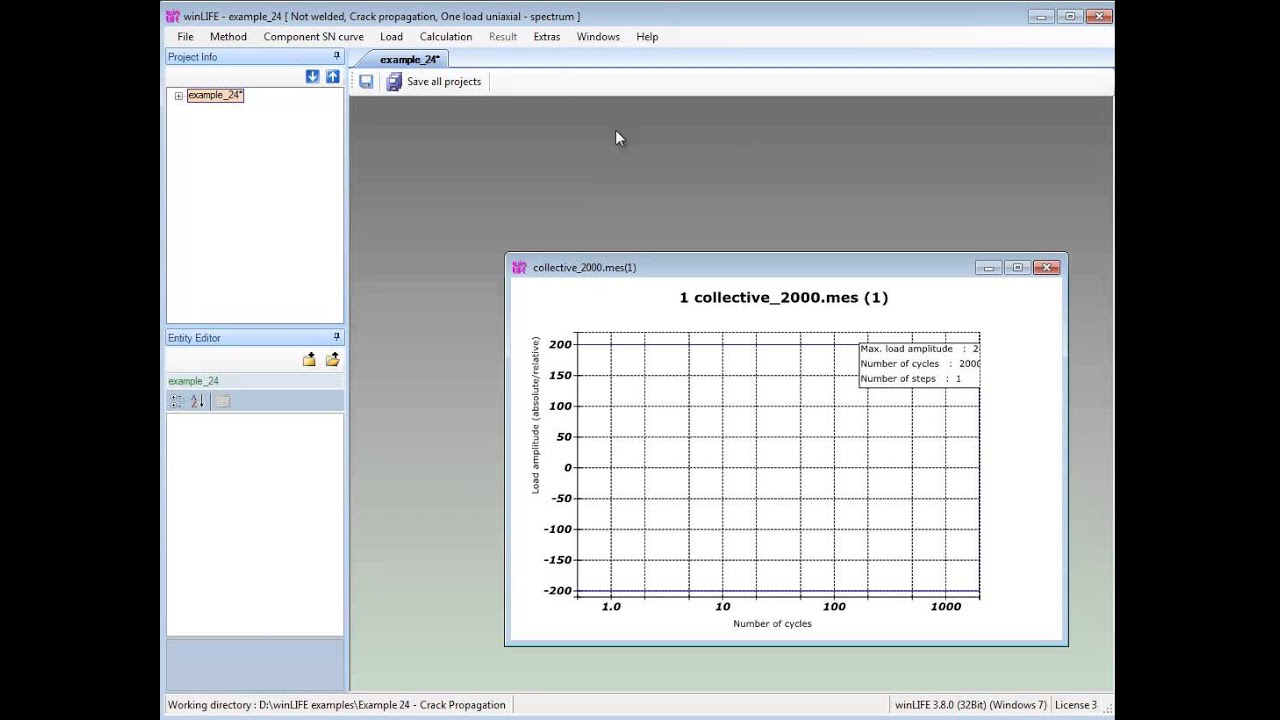
Task: Open the Calculation menu
Action: (446, 37)
